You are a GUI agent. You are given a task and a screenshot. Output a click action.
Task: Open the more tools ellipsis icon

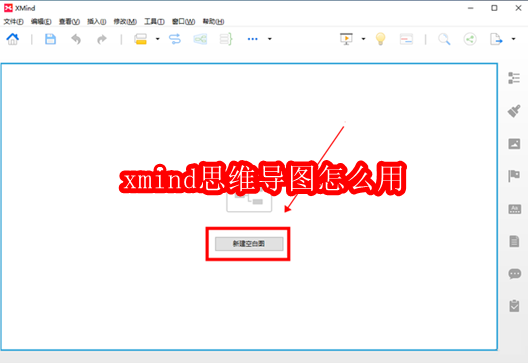tap(253, 39)
